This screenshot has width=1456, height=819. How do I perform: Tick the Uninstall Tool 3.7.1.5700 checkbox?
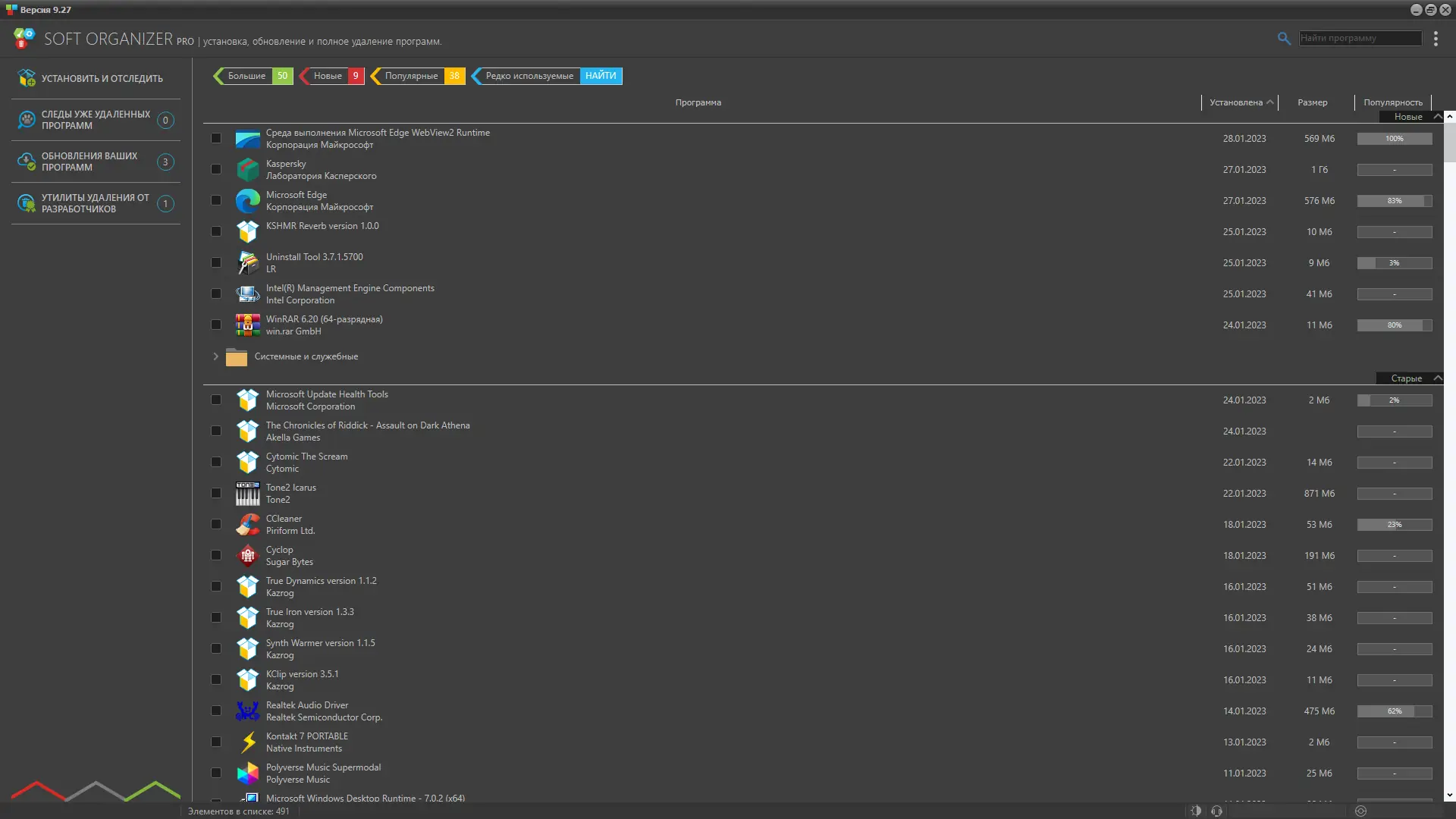pyautogui.click(x=216, y=263)
